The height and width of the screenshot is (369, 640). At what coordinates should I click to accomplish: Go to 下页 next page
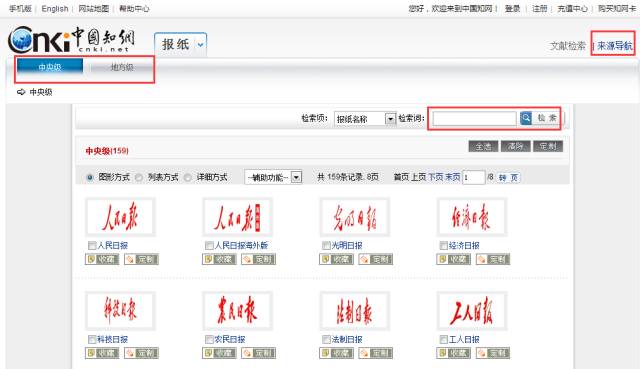click(436, 177)
